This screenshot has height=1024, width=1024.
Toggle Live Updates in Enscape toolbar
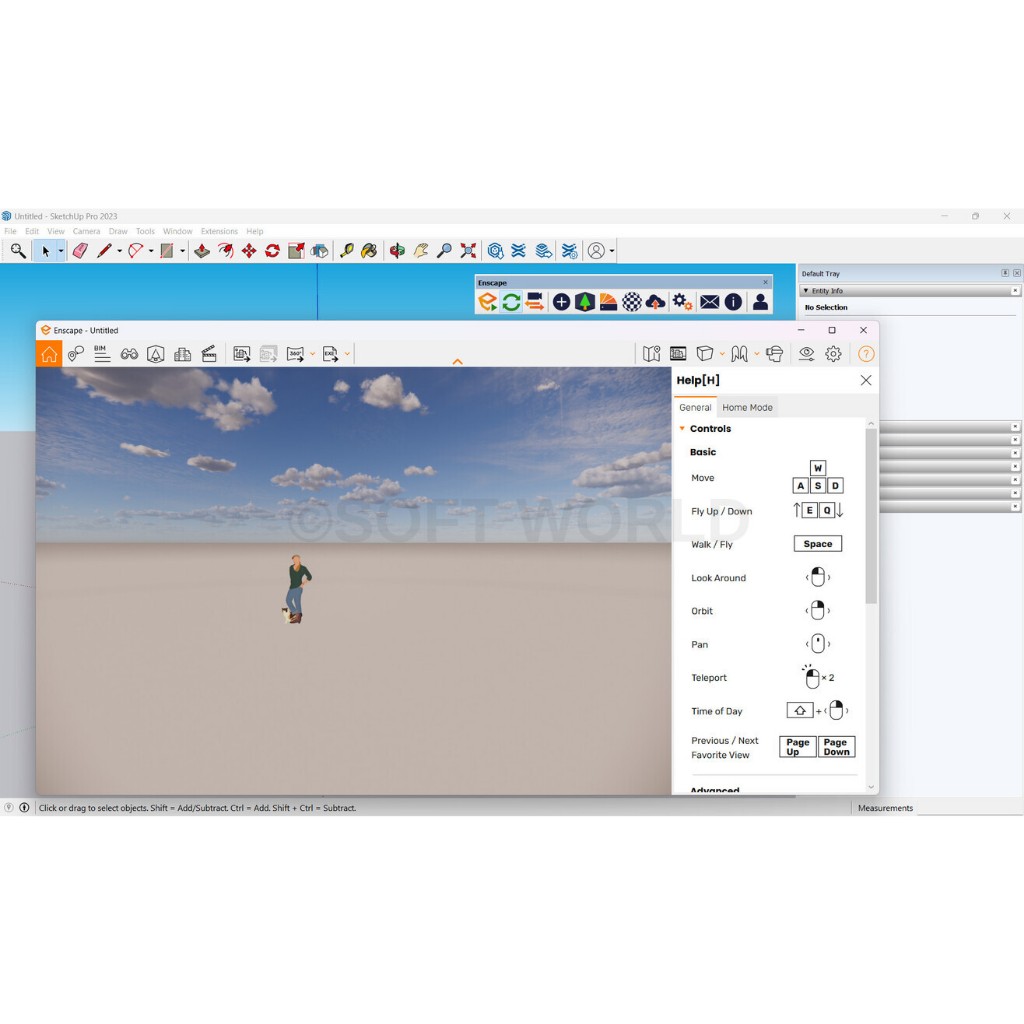click(511, 302)
